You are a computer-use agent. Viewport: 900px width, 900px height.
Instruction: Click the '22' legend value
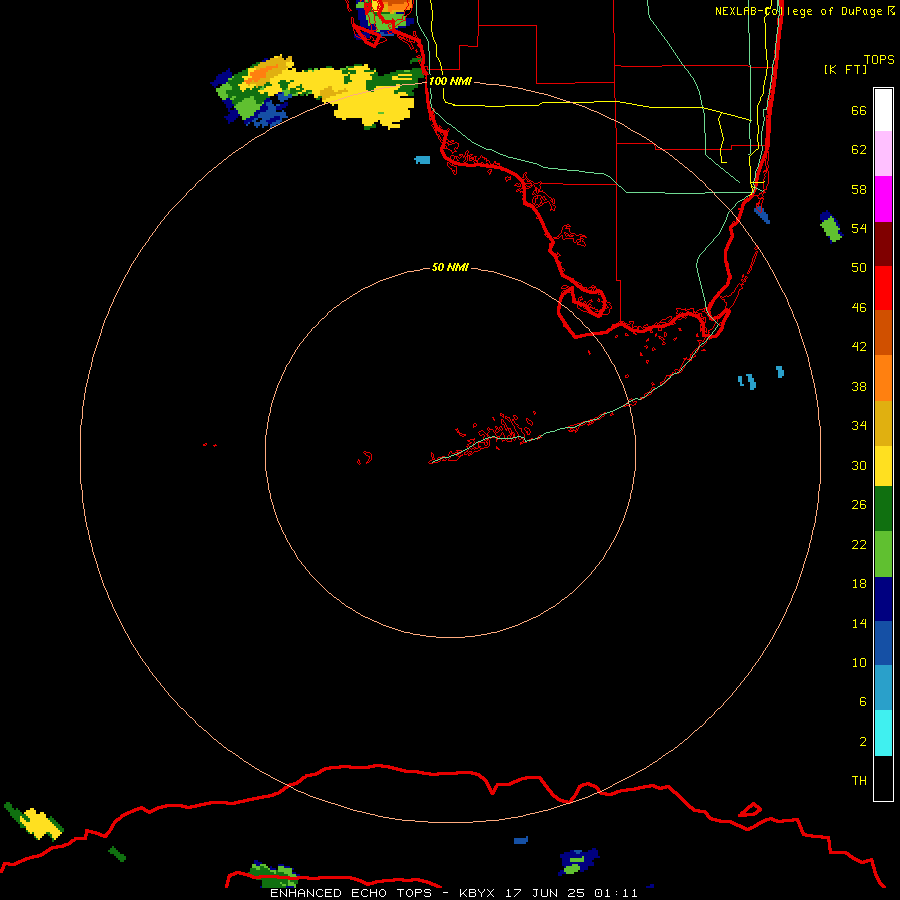859,544
